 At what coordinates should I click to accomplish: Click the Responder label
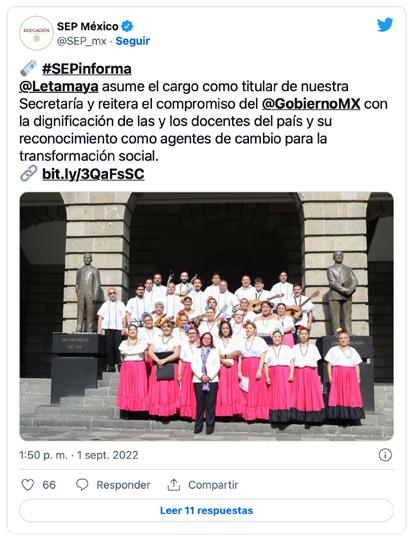tap(123, 485)
